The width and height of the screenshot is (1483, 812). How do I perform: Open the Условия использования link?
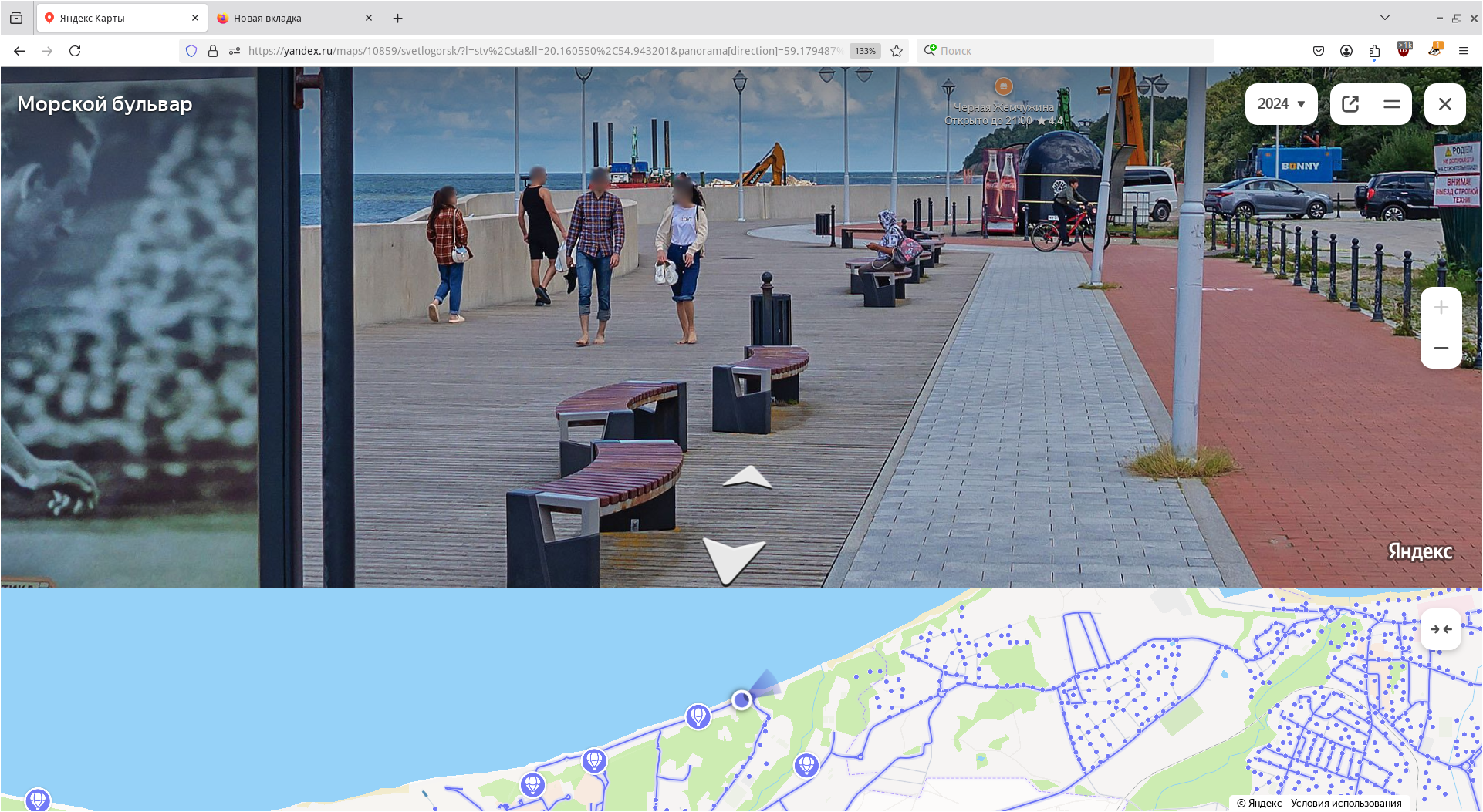pos(1346,803)
